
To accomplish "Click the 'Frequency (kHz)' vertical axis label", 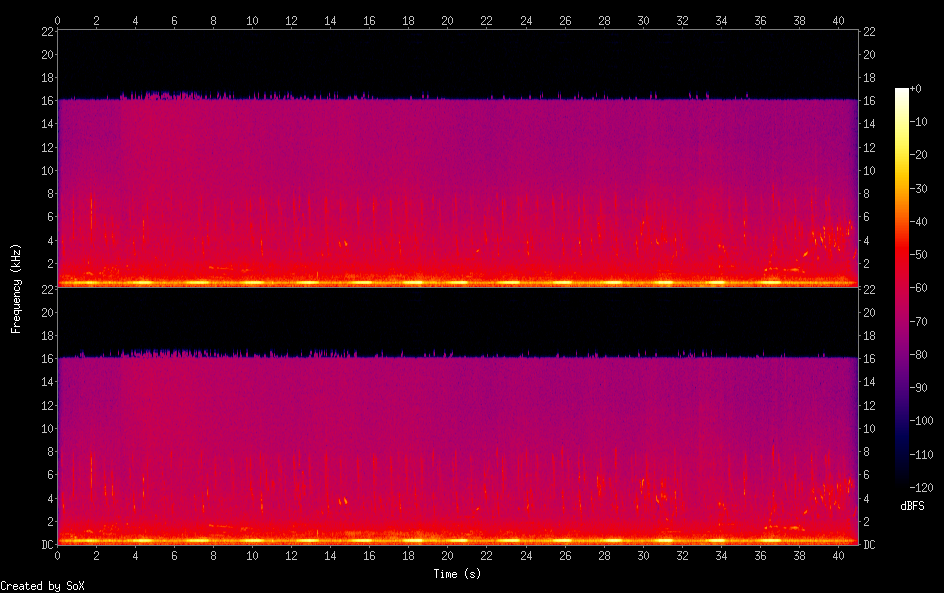I will pos(16,287).
